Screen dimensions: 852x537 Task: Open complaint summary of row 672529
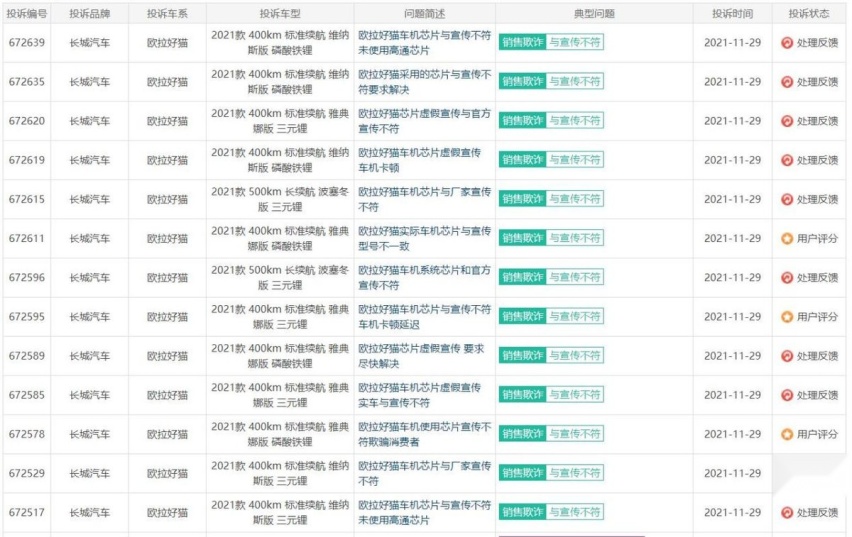pos(424,473)
